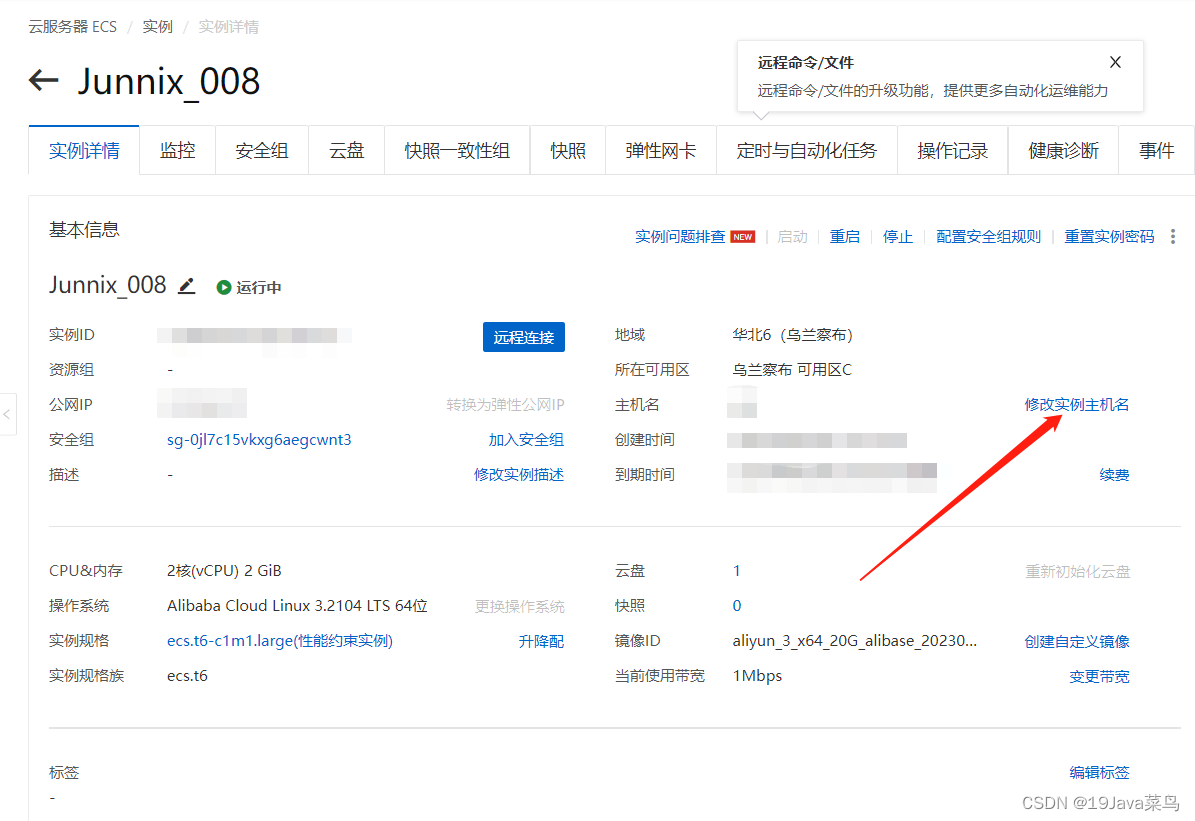Click the ecs.t6-c1m1.large instance type link
The width and height of the screenshot is (1195, 821).
(x=280, y=641)
